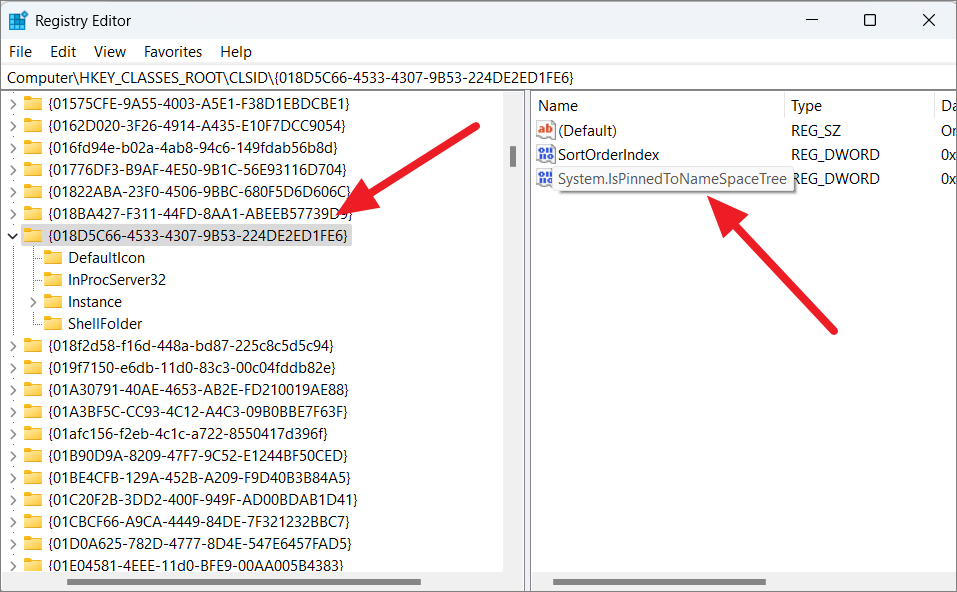Click folder icon of {01B90D9A-8209-47F7-9C52-E1244BF50CED}
Image resolution: width=957 pixels, height=592 pixels.
point(32,455)
